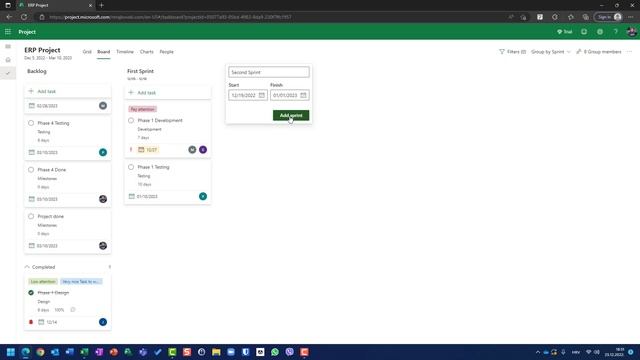640x360 pixels.
Task: Open browser favorites star icon
Action: pyautogui.click(x=571, y=17)
